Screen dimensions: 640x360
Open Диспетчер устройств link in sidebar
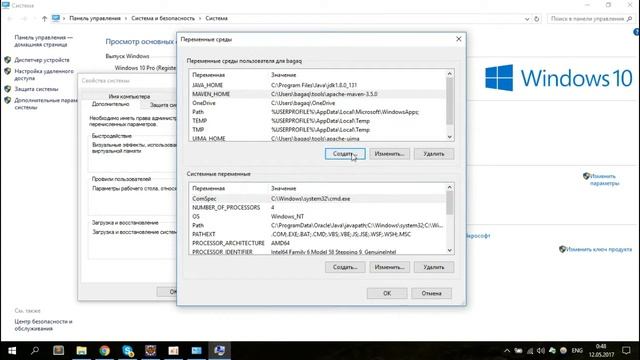click(x=42, y=60)
